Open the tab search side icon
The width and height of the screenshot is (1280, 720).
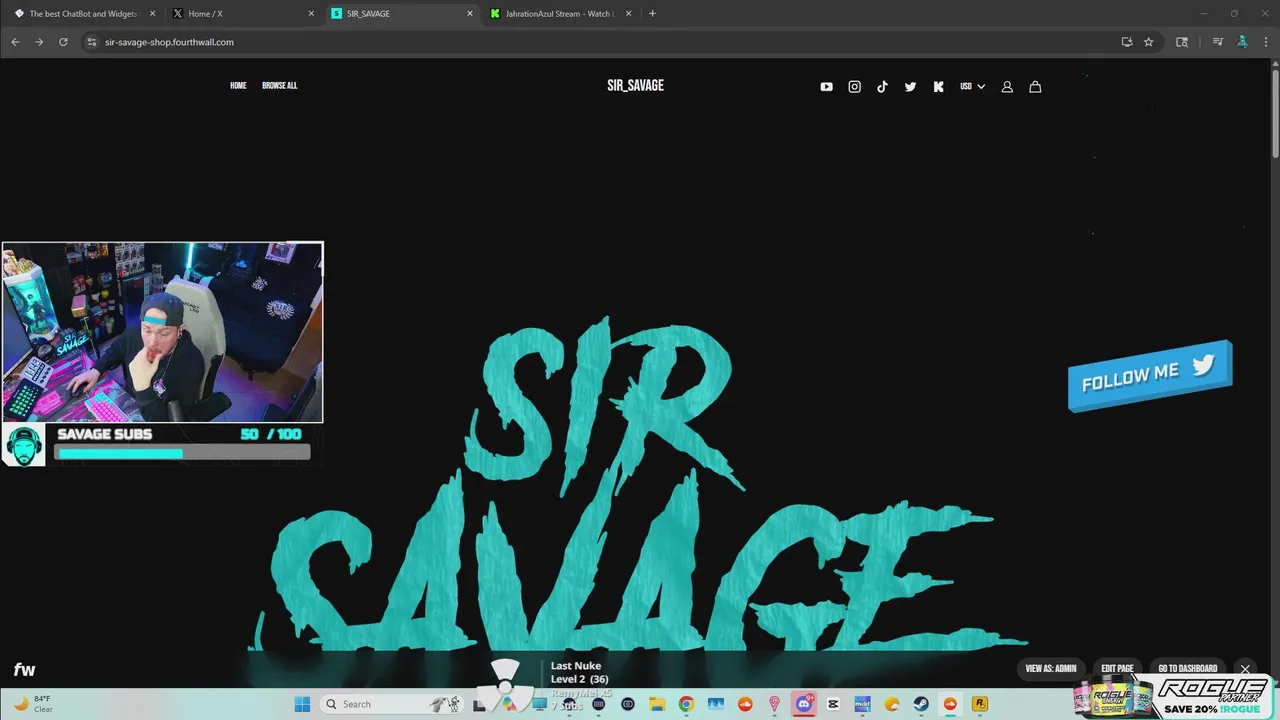(x=1182, y=42)
